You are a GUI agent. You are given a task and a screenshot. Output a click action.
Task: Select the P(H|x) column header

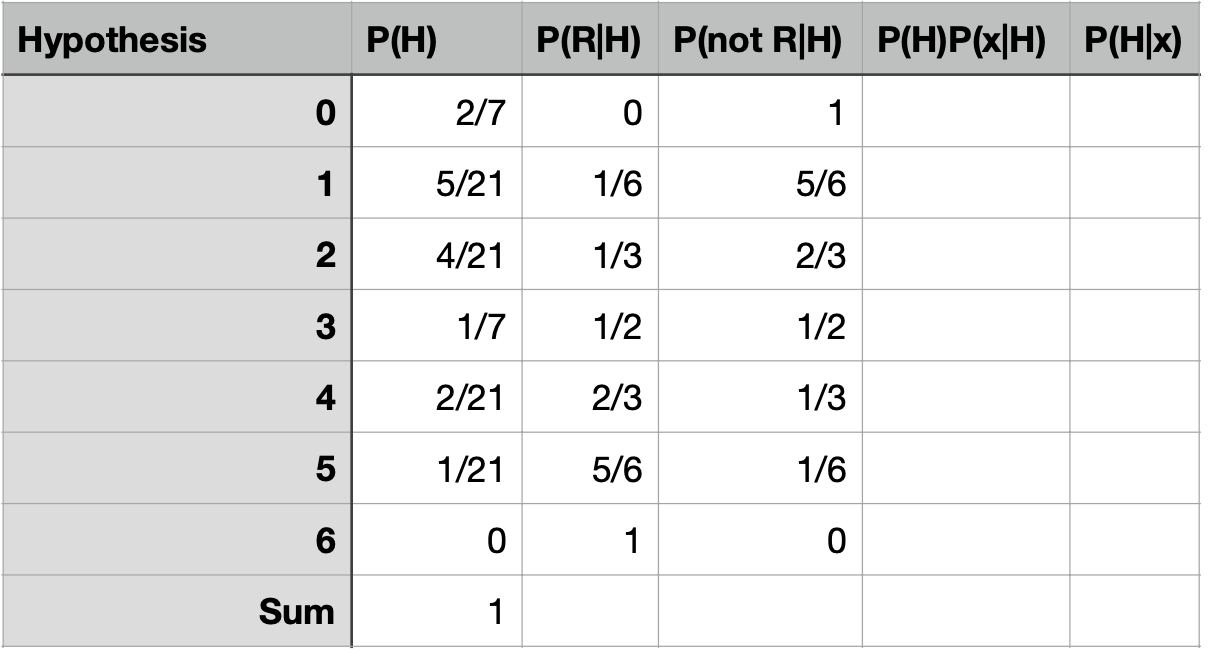pos(1133,40)
